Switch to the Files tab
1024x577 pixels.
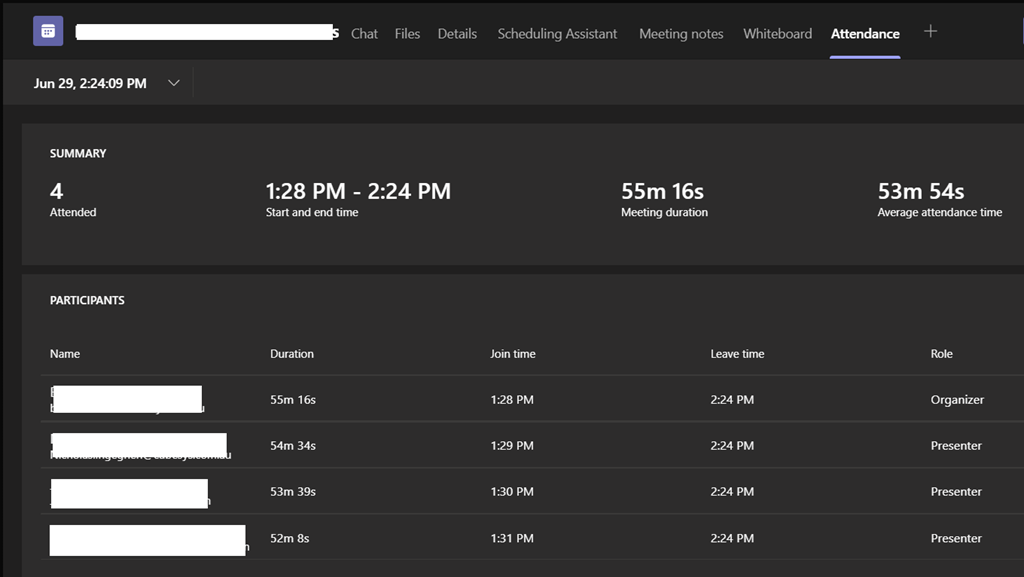[x=407, y=34]
